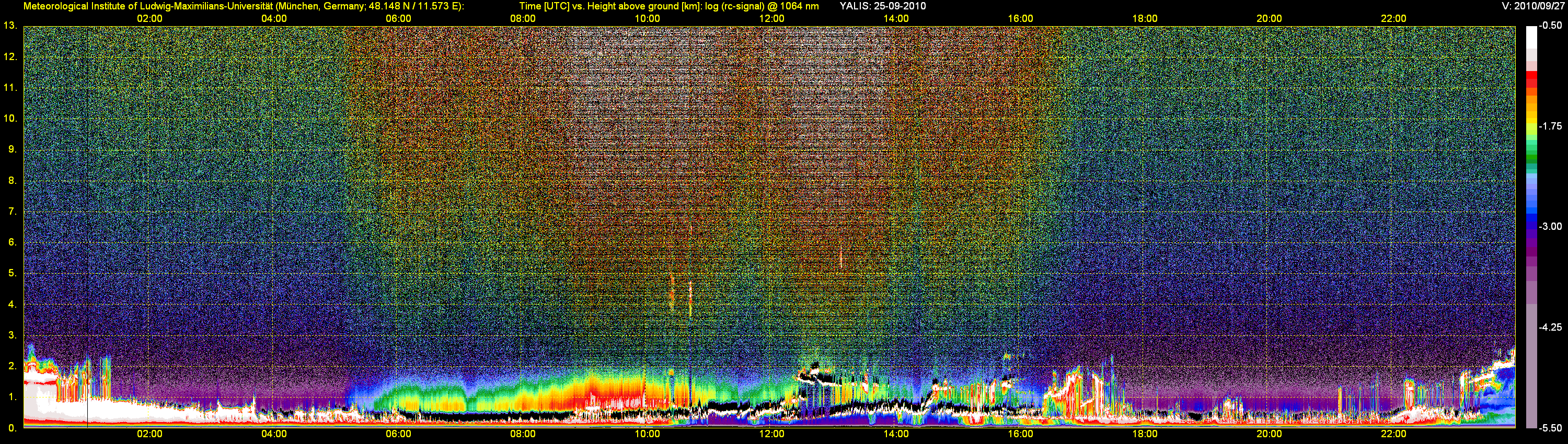Click the 12:00 label on the bottom time axis
The image size is (1568, 444).
point(772,434)
